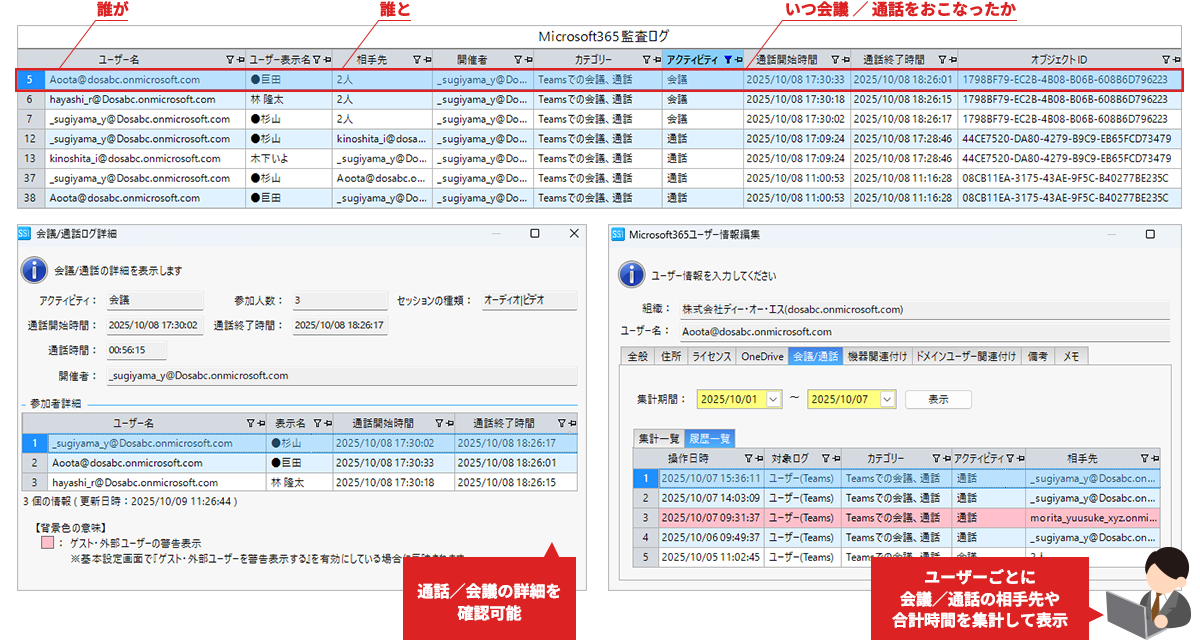
Task: Click the pink guest warning color swatch
Action: click(x=47, y=541)
